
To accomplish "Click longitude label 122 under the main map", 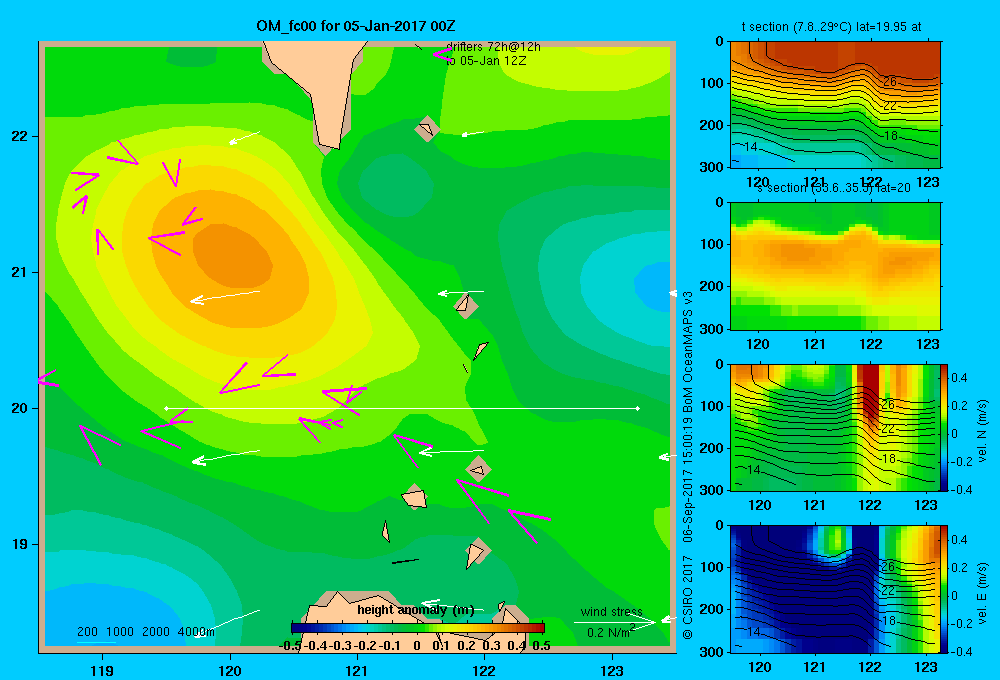I will (x=484, y=670).
